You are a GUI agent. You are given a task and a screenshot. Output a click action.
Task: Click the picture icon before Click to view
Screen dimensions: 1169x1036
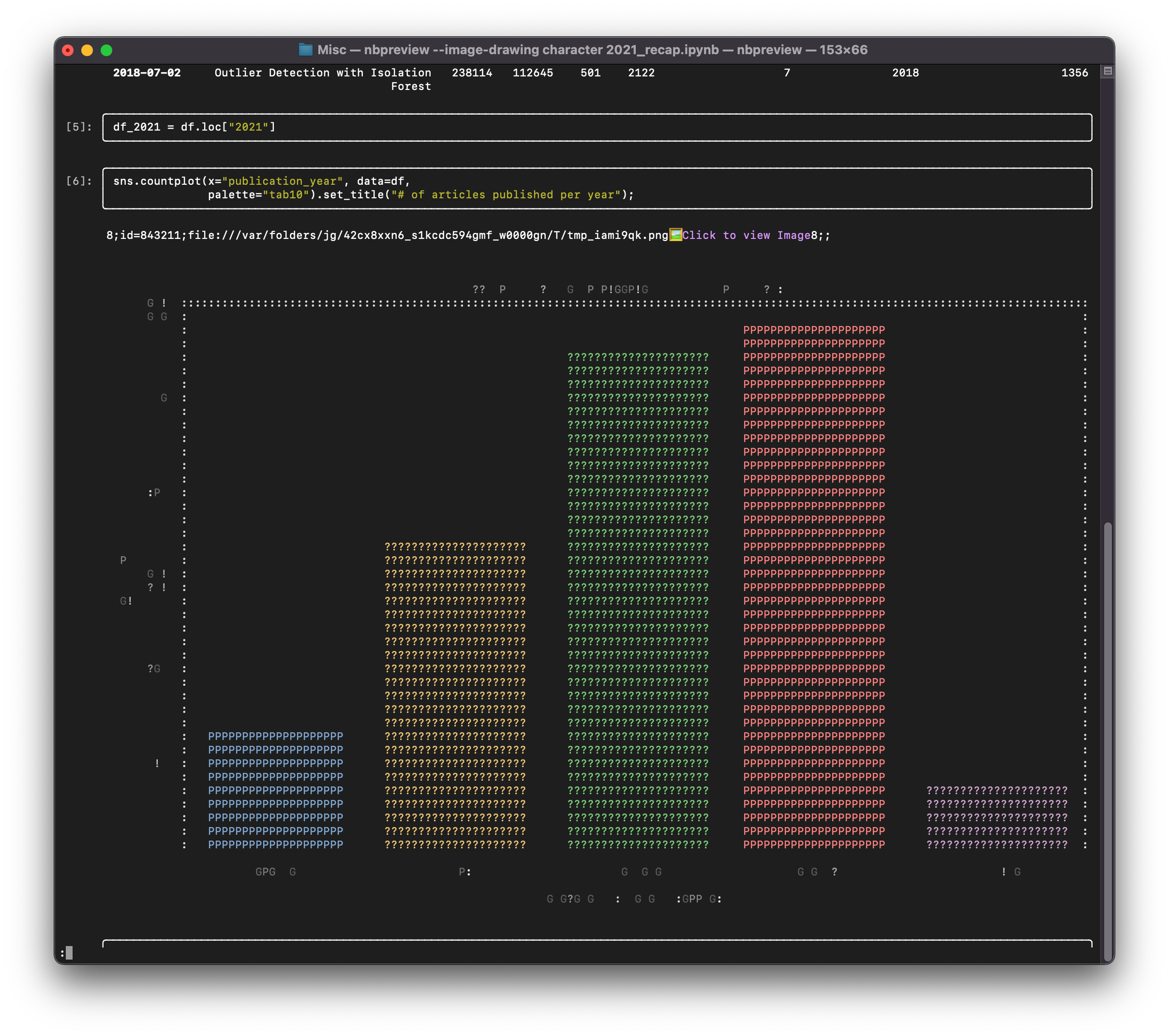(x=675, y=235)
